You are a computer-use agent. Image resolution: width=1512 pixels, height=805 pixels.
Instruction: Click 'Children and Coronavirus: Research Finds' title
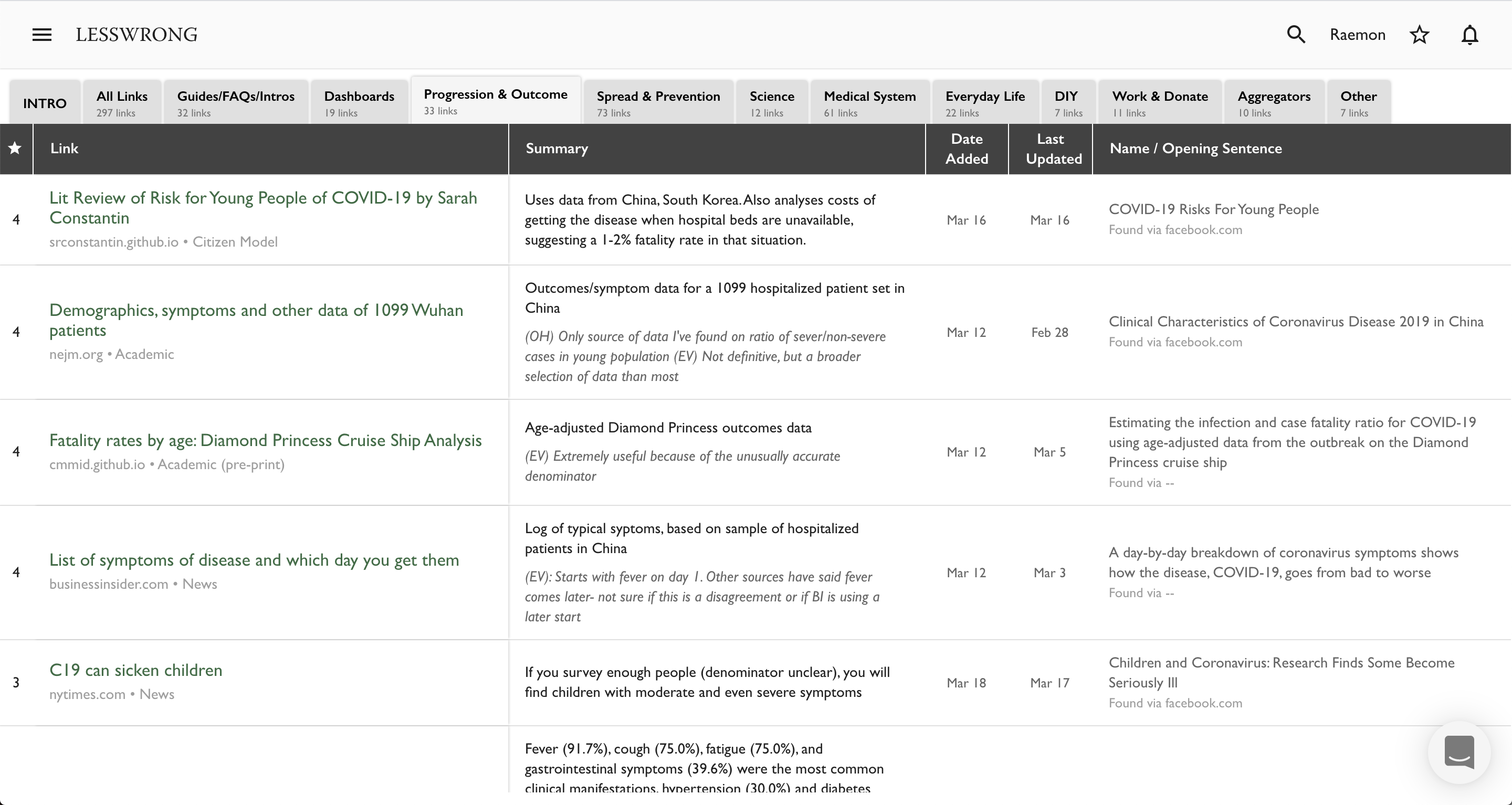pos(1282,673)
